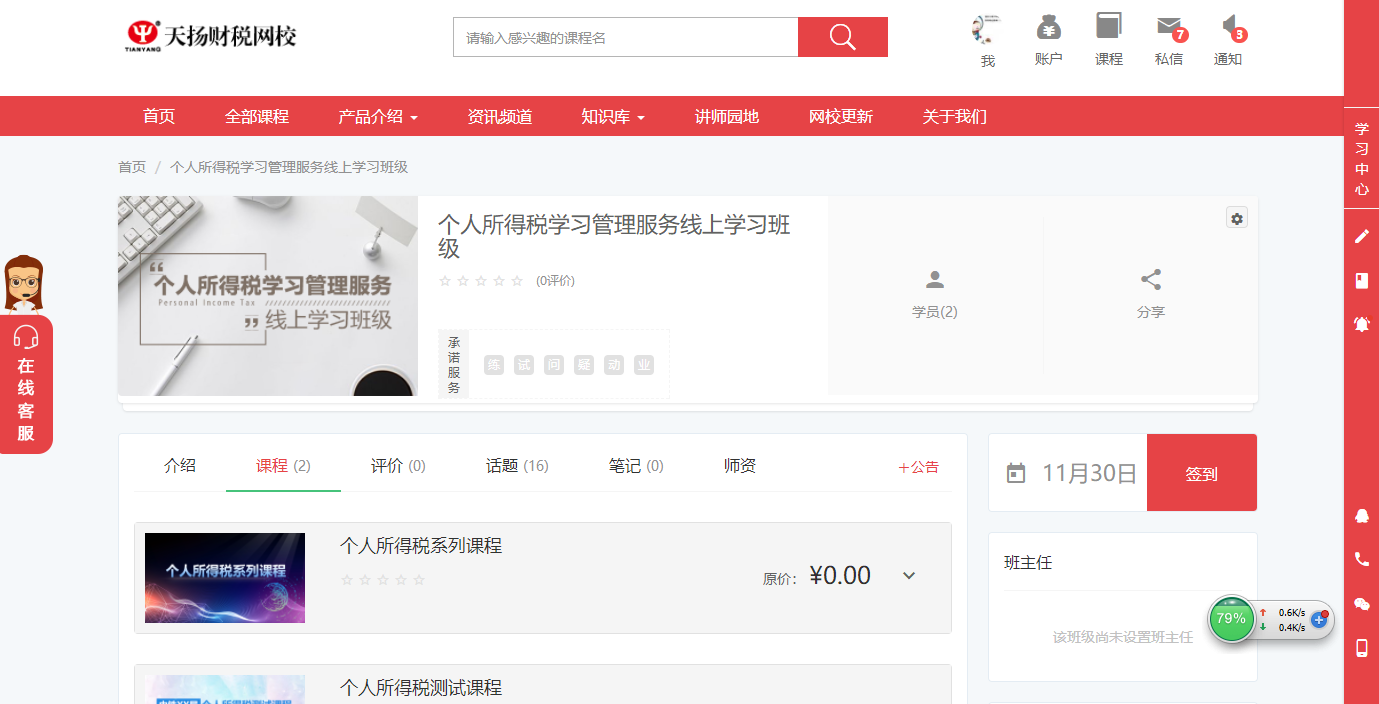Expand the 产品介绍 dropdown menu
This screenshot has width=1379, height=704.
(x=378, y=117)
